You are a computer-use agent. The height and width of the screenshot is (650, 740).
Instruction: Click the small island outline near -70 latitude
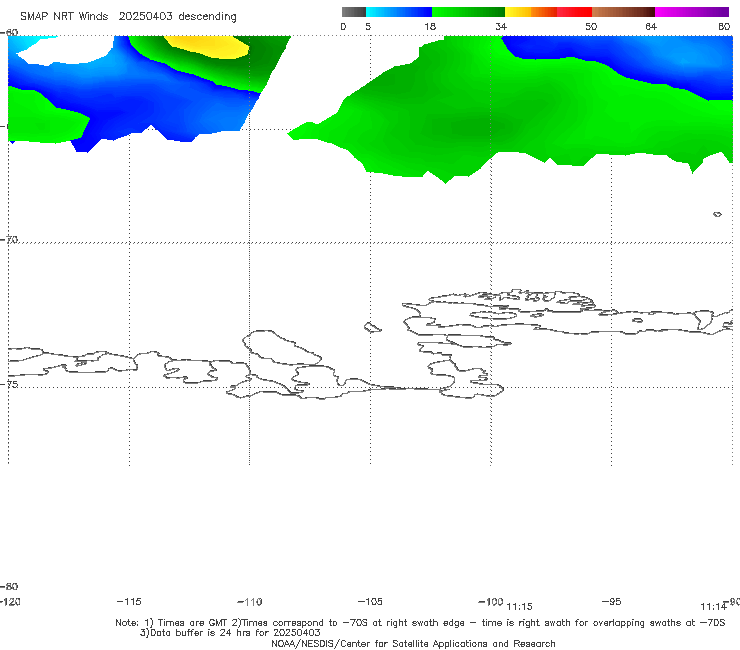(x=717, y=214)
